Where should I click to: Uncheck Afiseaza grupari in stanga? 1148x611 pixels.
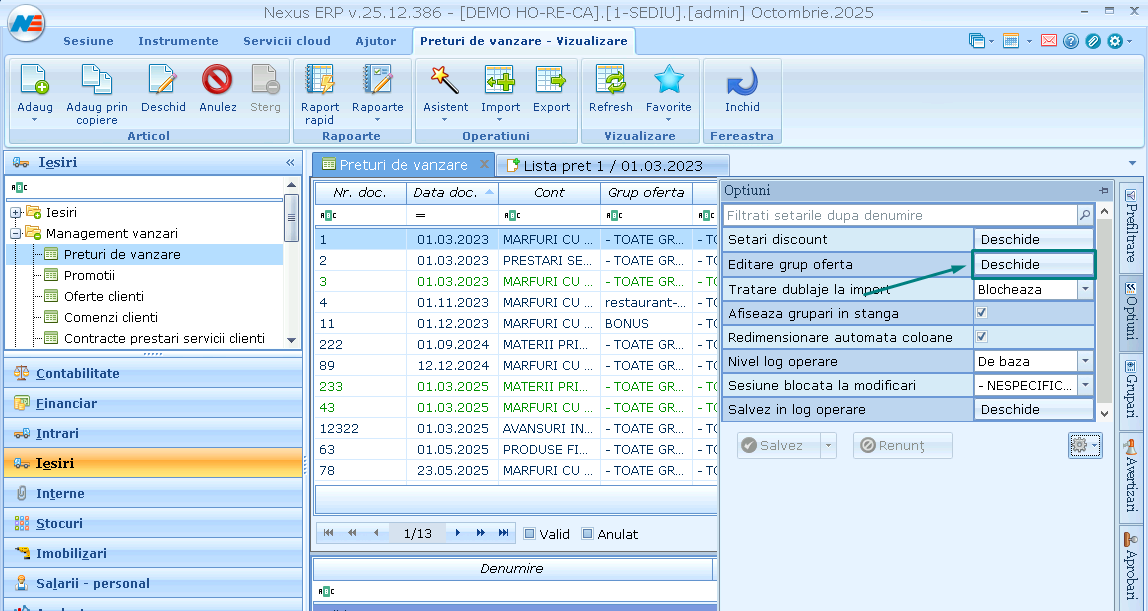point(982,313)
